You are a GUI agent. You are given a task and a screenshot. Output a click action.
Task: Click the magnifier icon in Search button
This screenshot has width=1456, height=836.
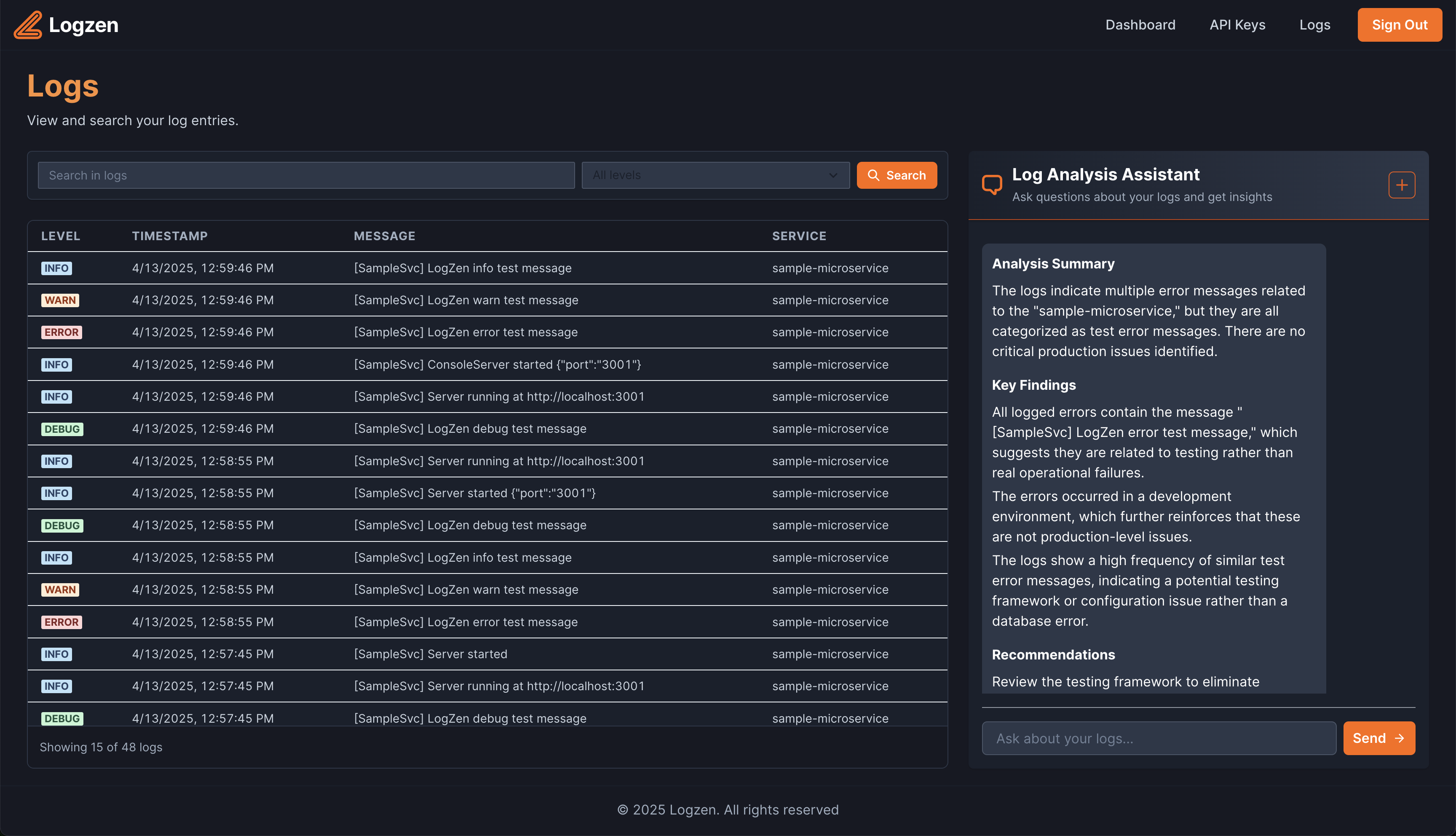(x=873, y=175)
